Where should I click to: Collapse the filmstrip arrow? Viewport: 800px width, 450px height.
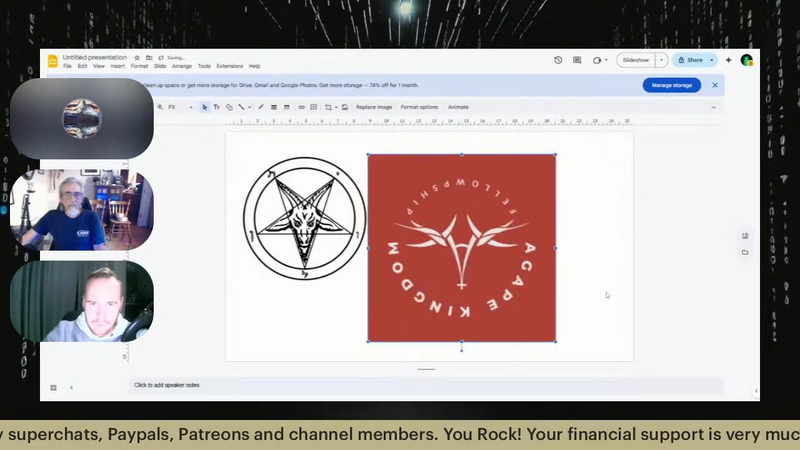71,388
